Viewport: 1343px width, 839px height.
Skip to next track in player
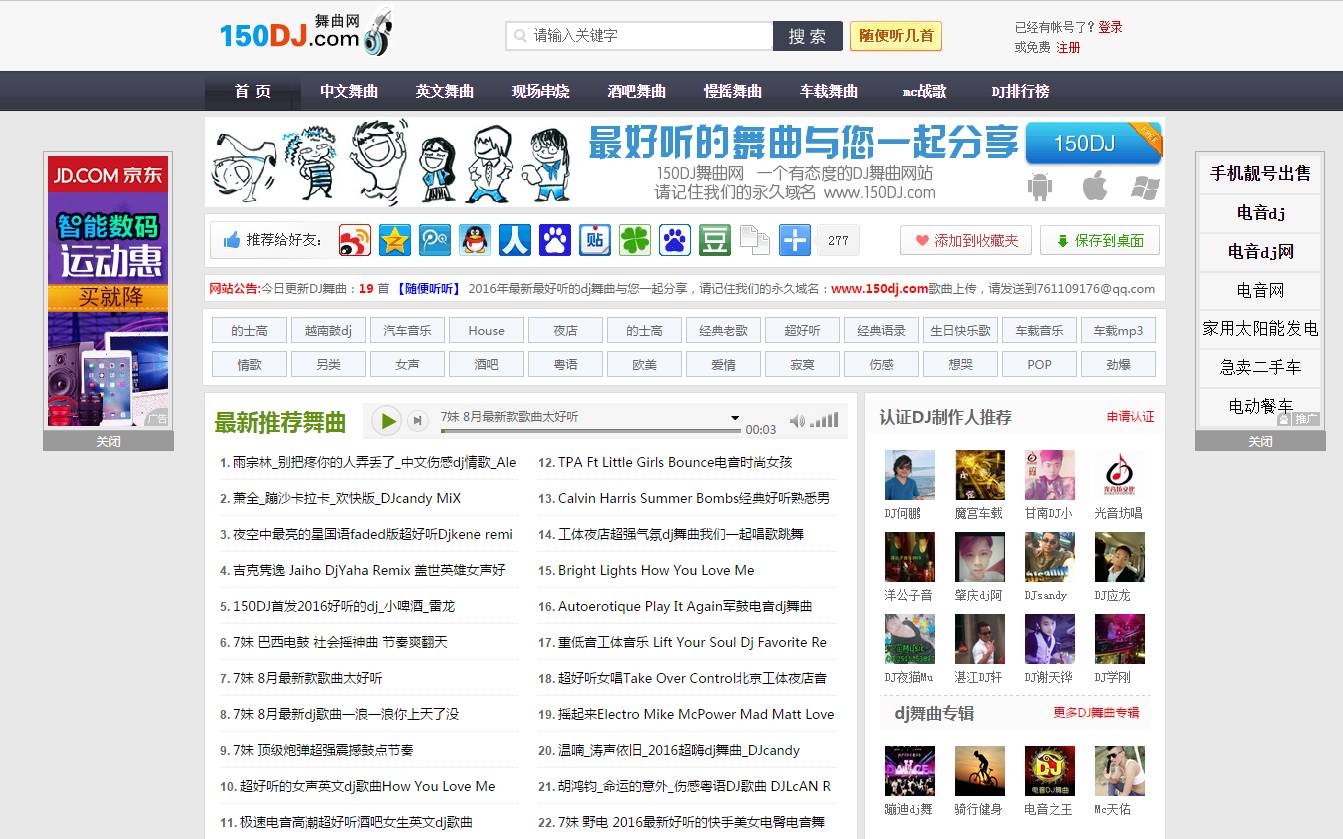click(x=418, y=421)
